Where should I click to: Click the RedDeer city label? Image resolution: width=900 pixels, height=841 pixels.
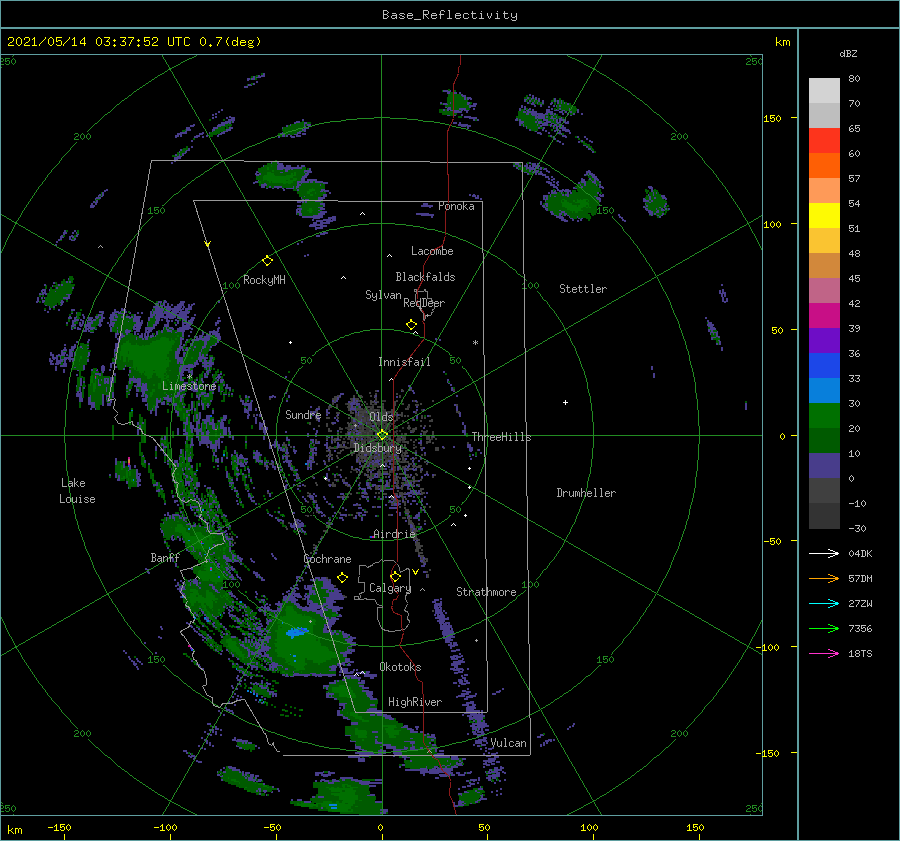pos(424,303)
